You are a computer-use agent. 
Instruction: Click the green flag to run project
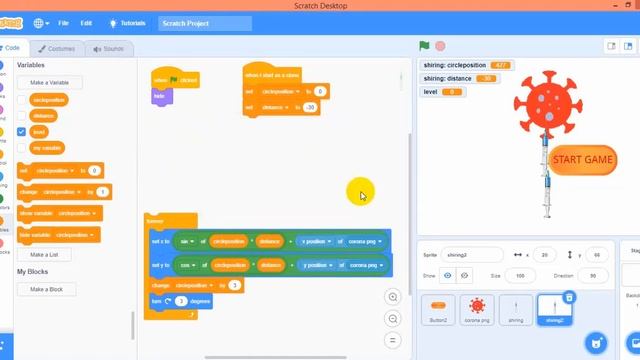(x=424, y=46)
